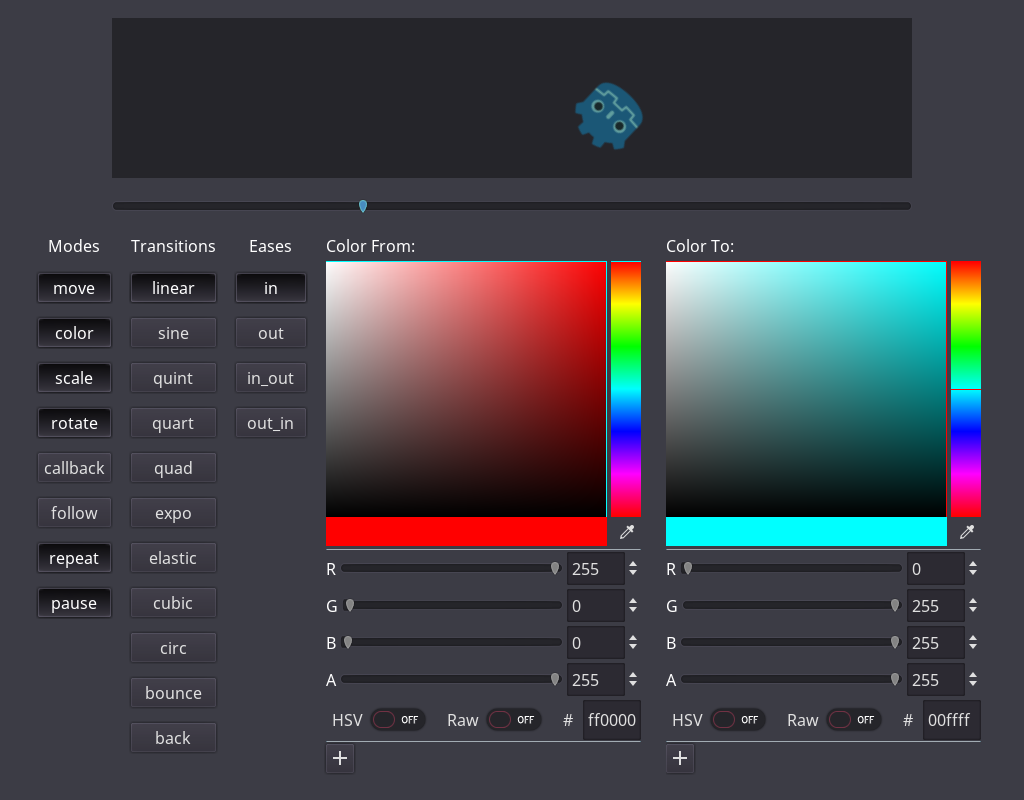Image resolution: width=1024 pixels, height=800 pixels.
Task: Click the Color From G stepper arrows
Action: coord(633,606)
